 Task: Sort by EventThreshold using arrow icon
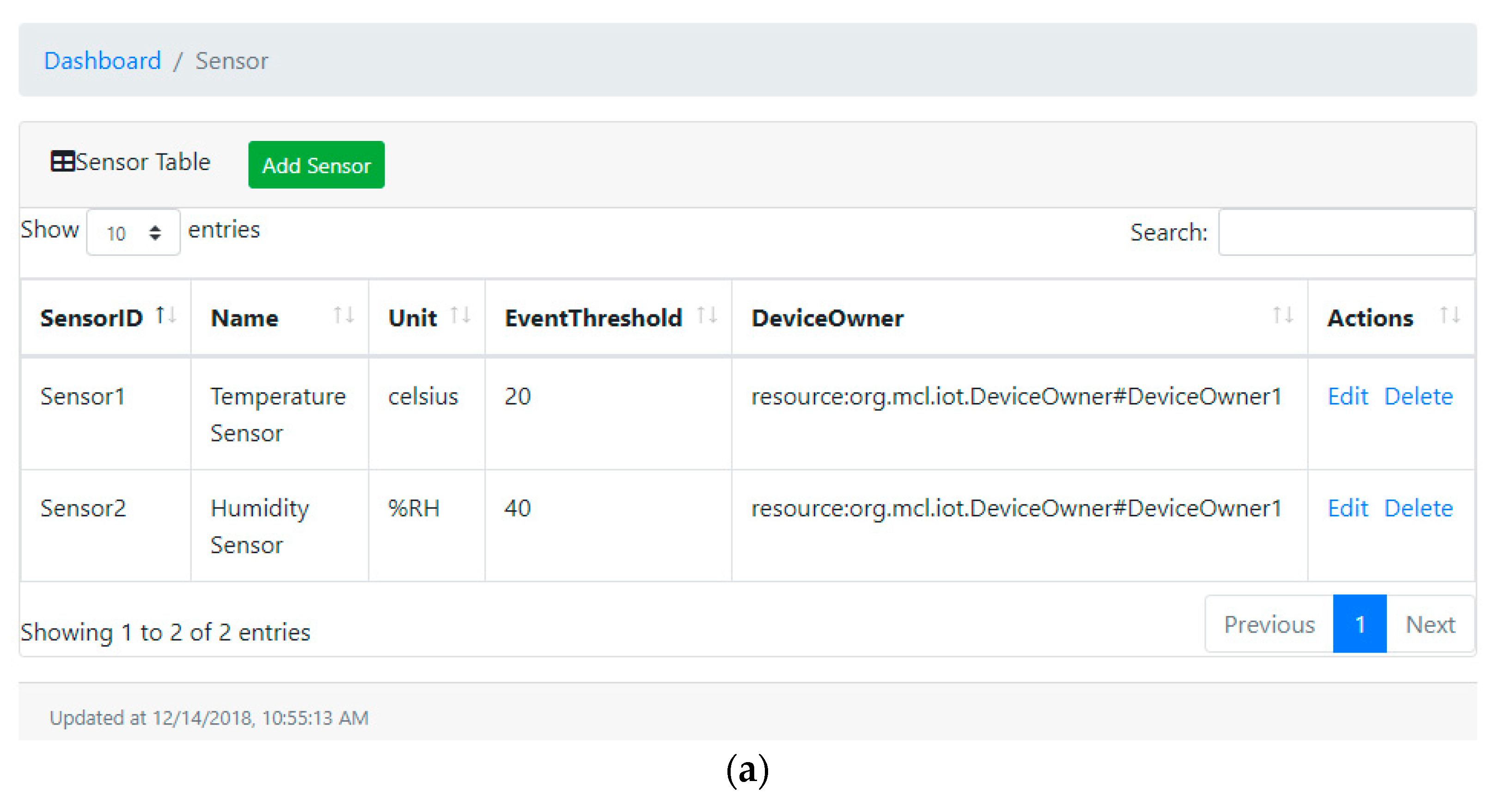(x=707, y=316)
